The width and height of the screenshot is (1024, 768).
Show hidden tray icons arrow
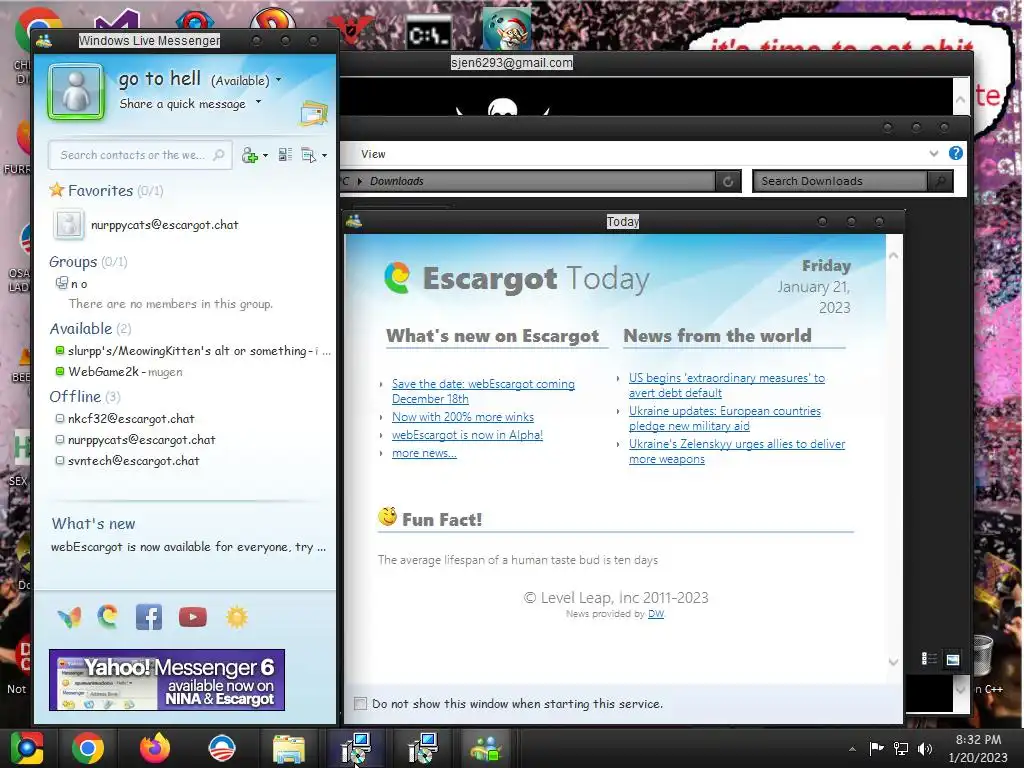click(852, 749)
